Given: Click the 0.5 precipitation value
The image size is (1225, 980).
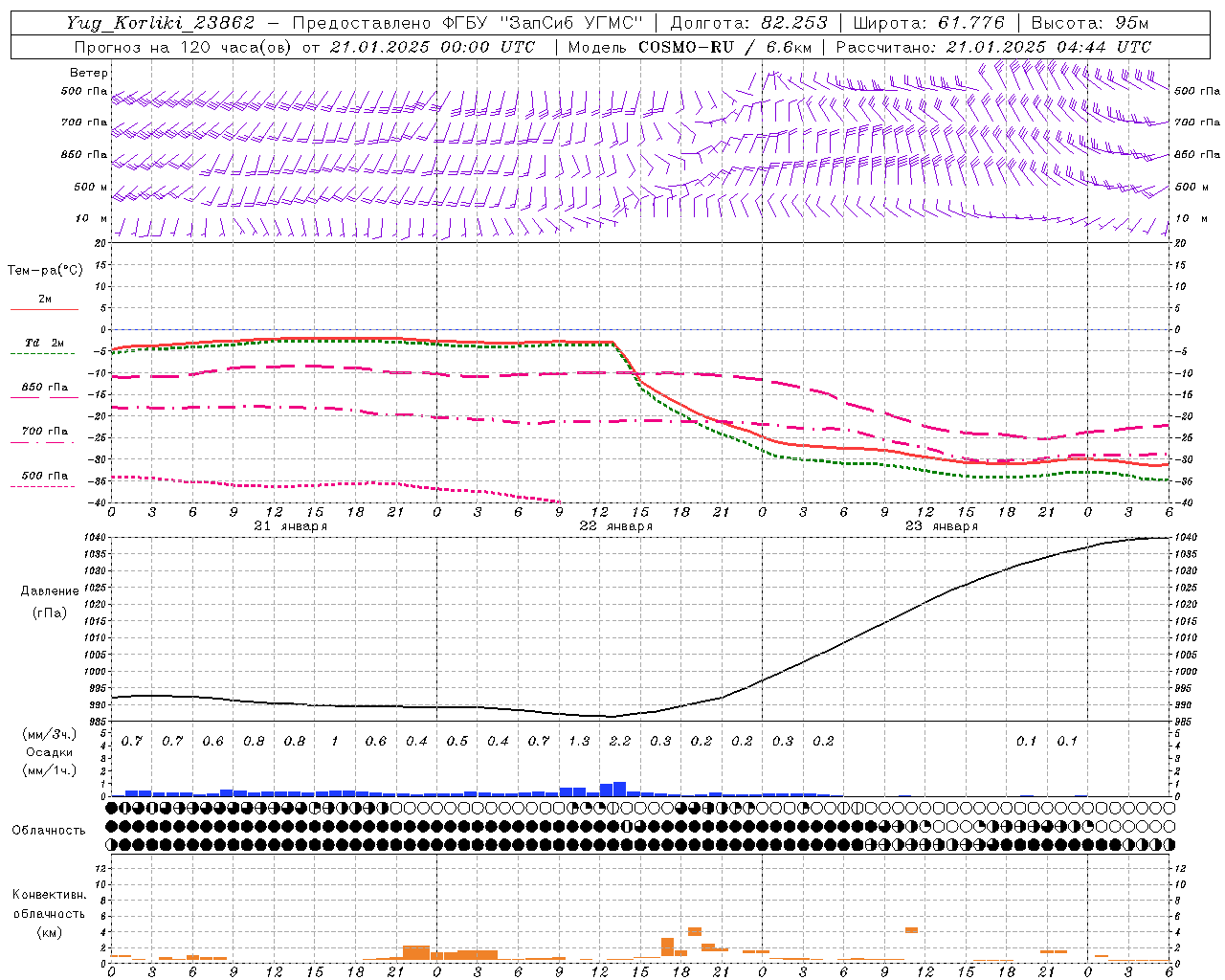Looking at the screenshot, I should click(x=457, y=741).
